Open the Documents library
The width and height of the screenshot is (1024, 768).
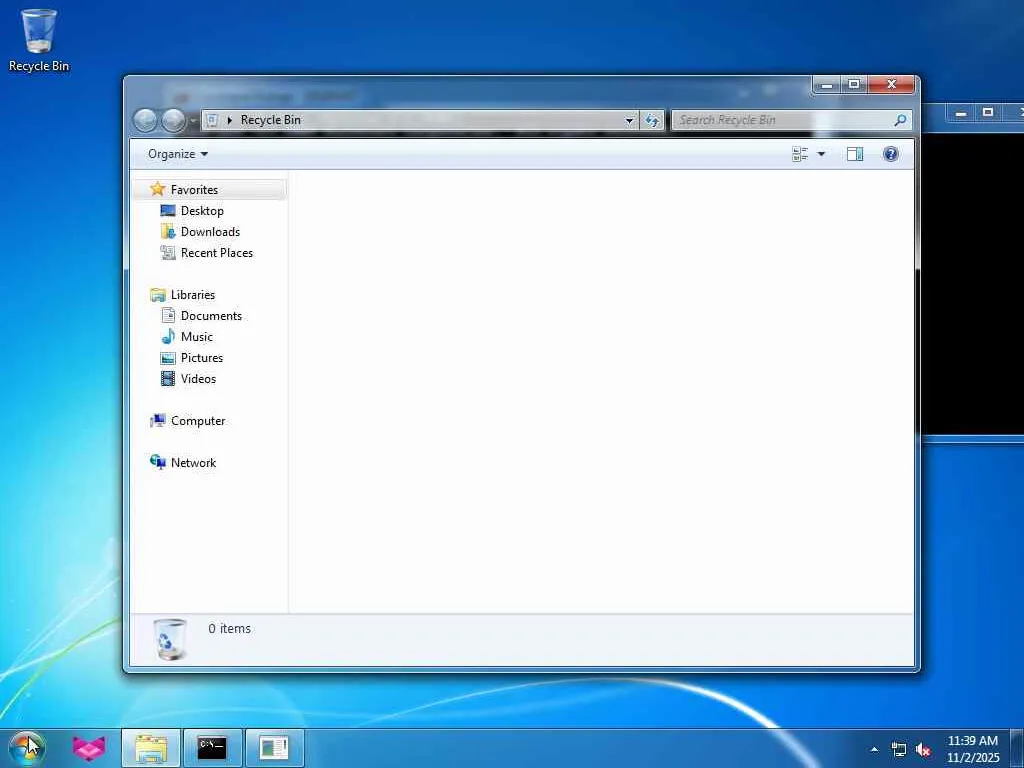pos(211,315)
